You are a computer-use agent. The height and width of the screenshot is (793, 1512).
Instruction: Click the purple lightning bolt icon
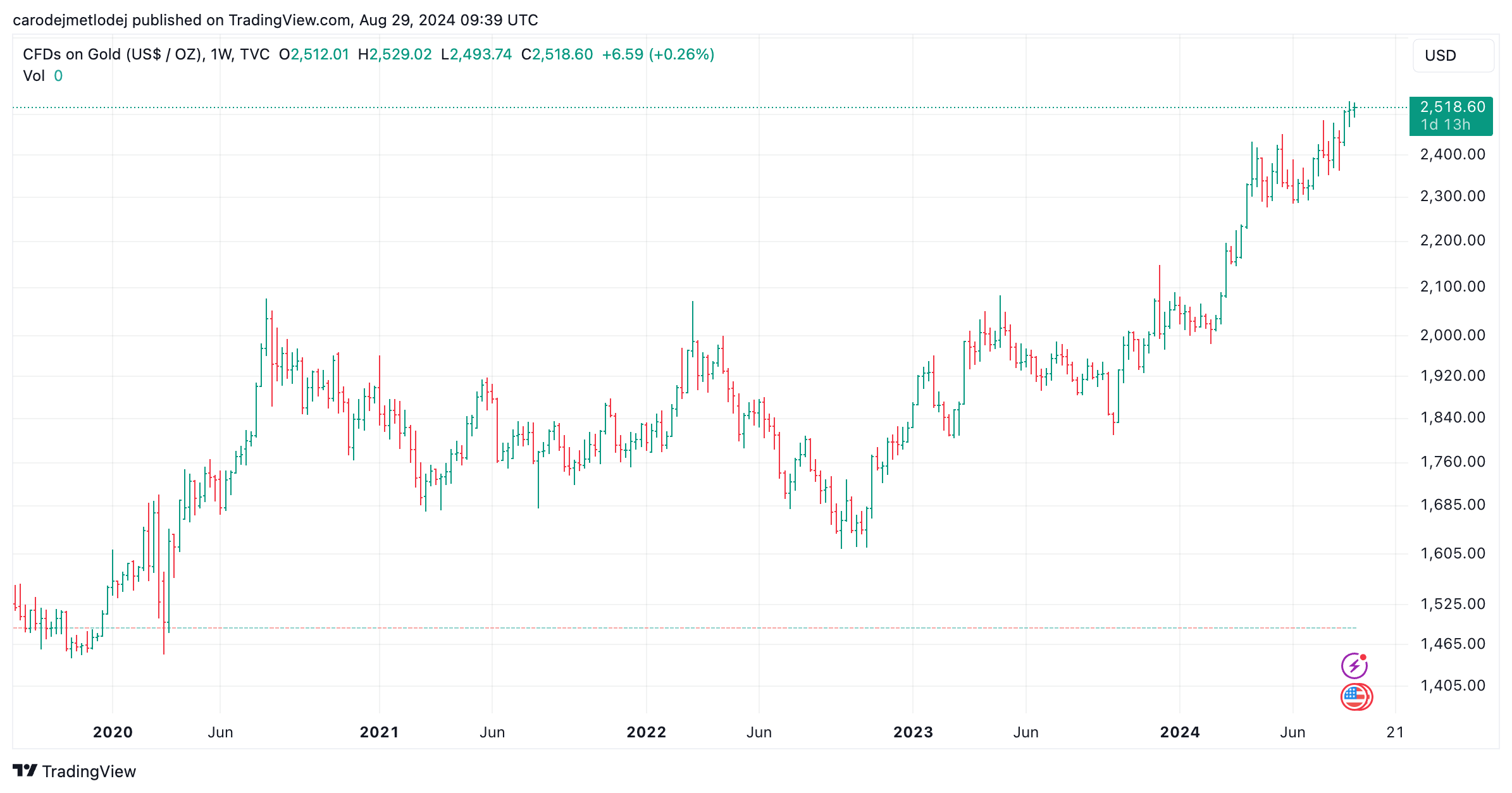(x=1354, y=665)
